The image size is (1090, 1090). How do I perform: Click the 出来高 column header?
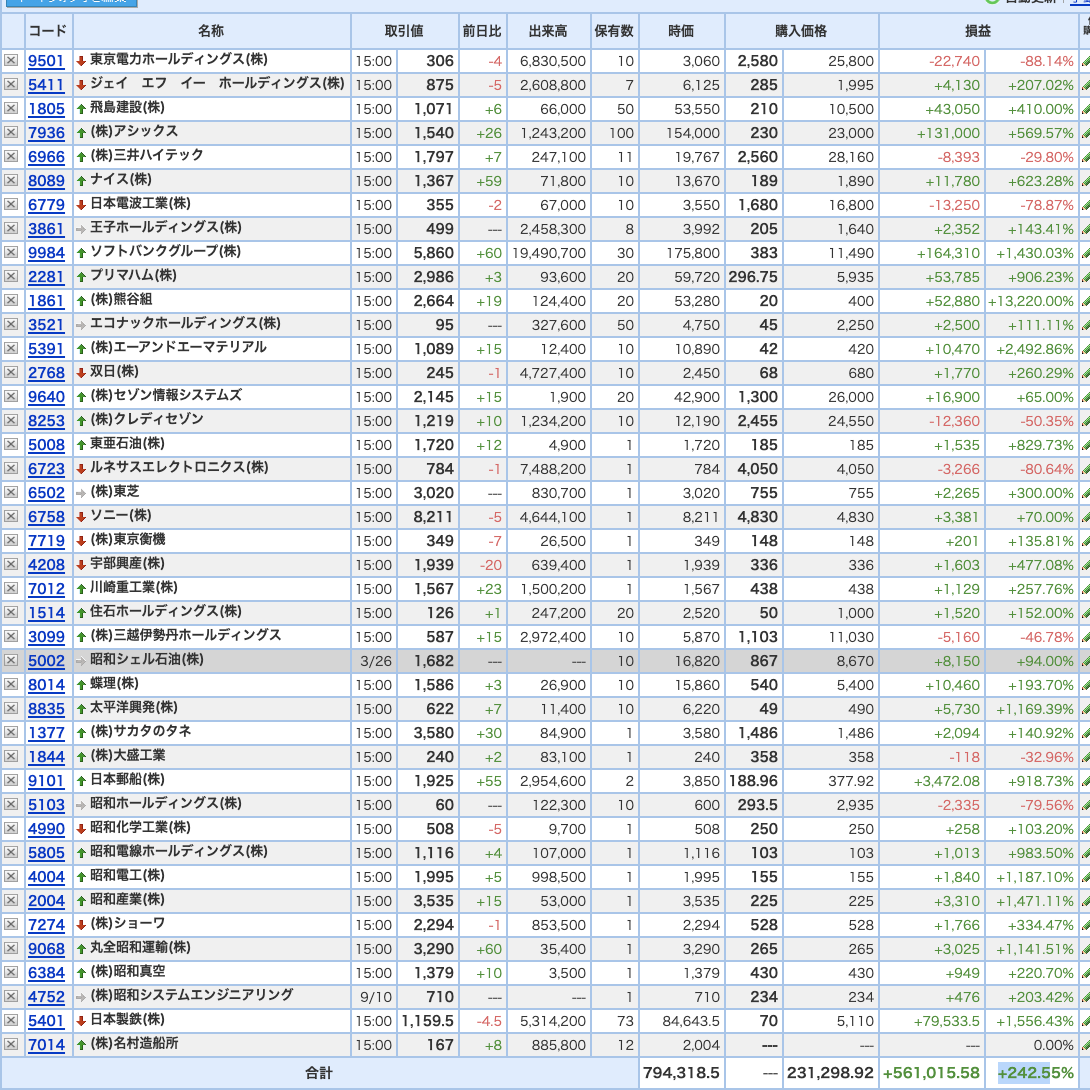[x=548, y=31]
